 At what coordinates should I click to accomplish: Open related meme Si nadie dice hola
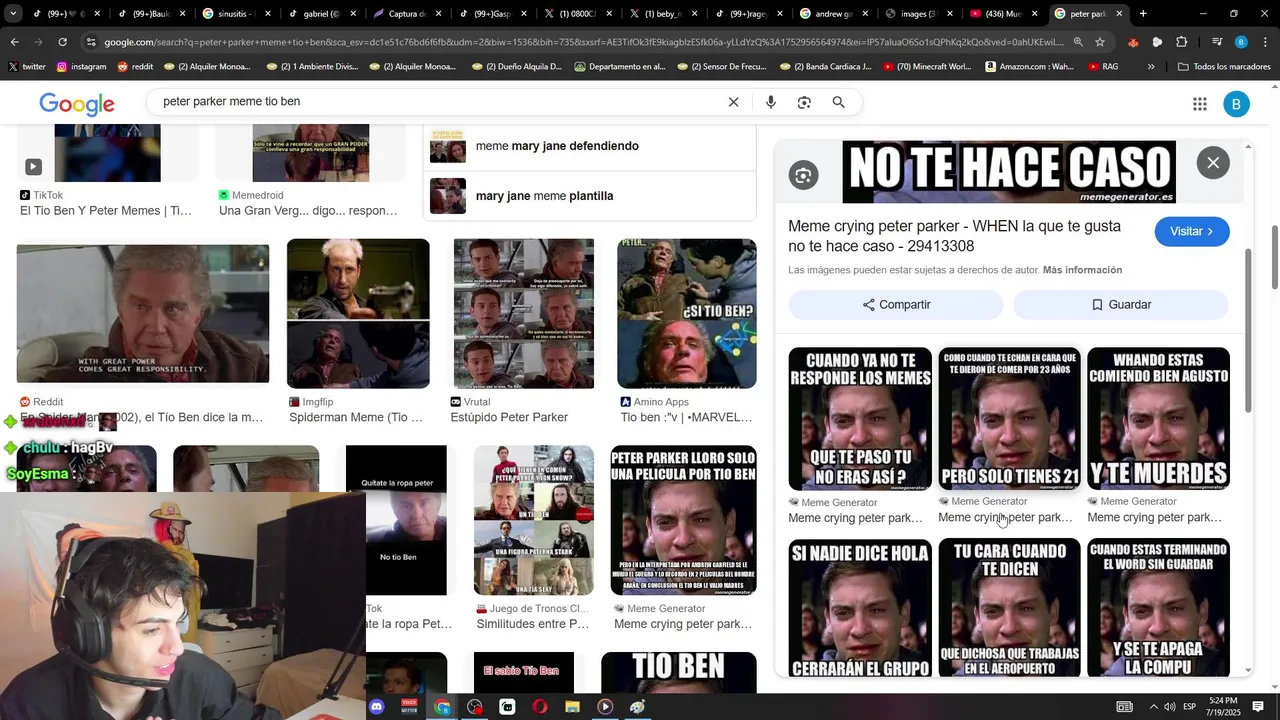point(860,608)
